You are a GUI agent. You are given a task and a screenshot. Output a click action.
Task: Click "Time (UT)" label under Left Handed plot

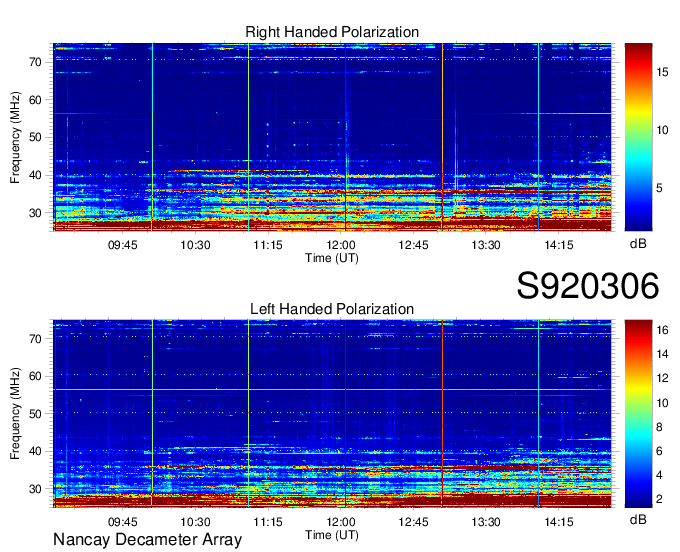tap(332, 535)
